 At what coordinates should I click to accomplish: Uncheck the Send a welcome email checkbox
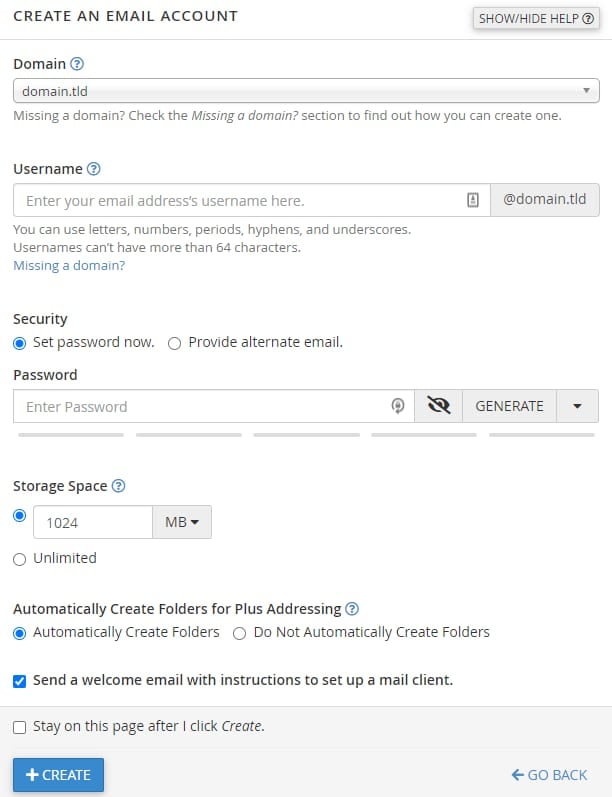pyautogui.click(x=20, y=681)
